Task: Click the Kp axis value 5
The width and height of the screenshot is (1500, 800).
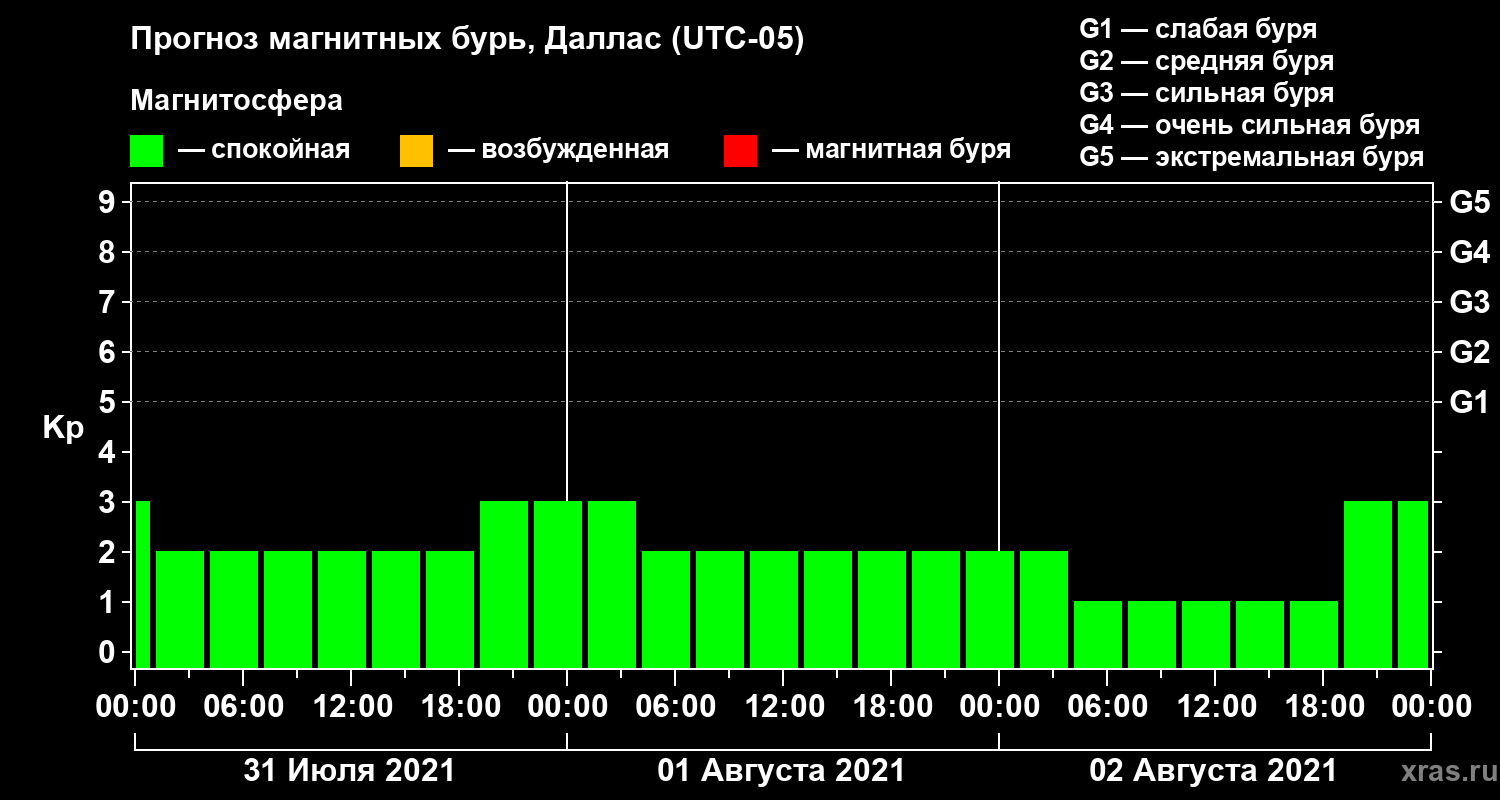Action: pos(108,402)
